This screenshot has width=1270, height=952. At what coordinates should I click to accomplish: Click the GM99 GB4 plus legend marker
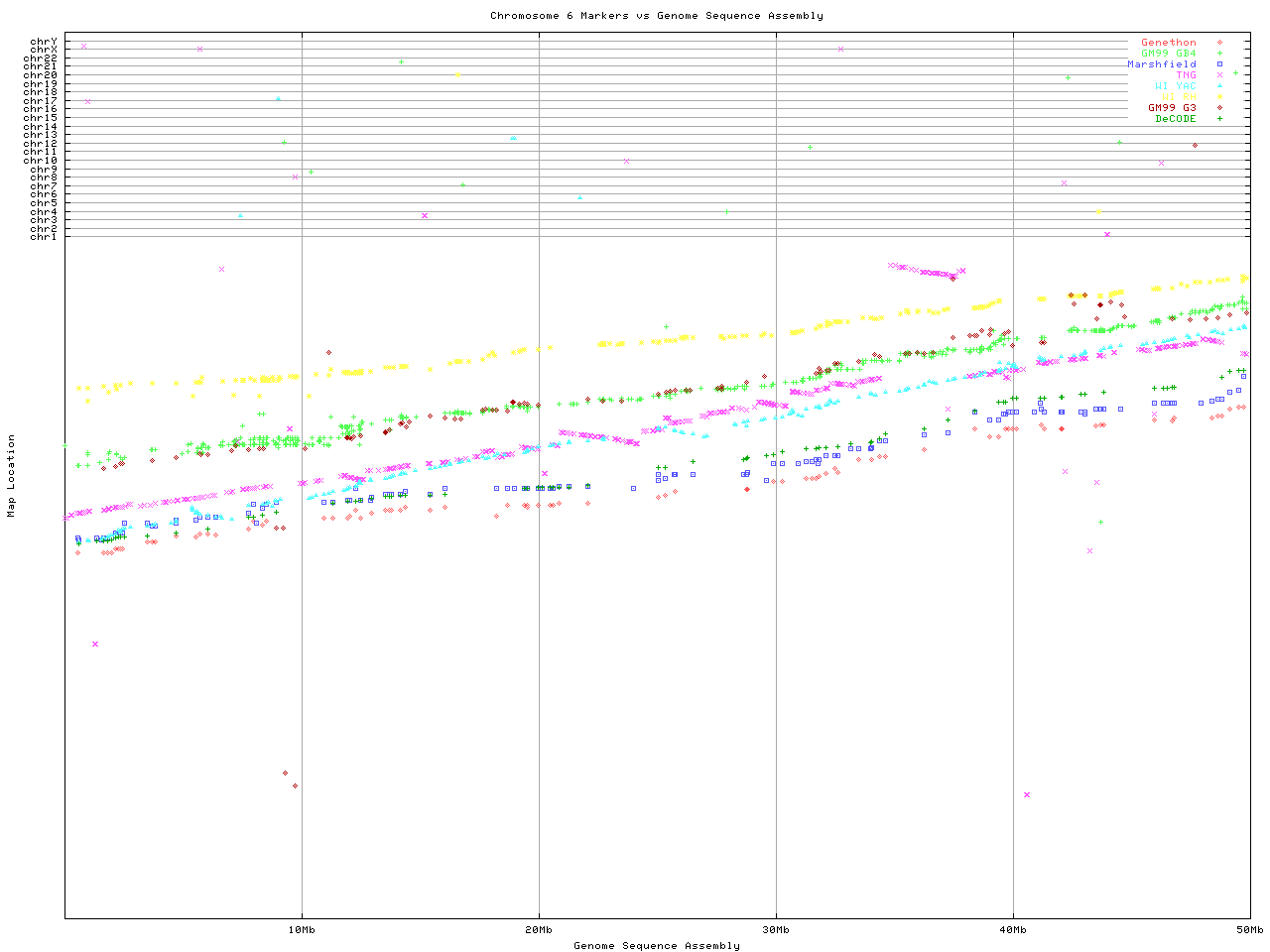[x=1219, y=54]
